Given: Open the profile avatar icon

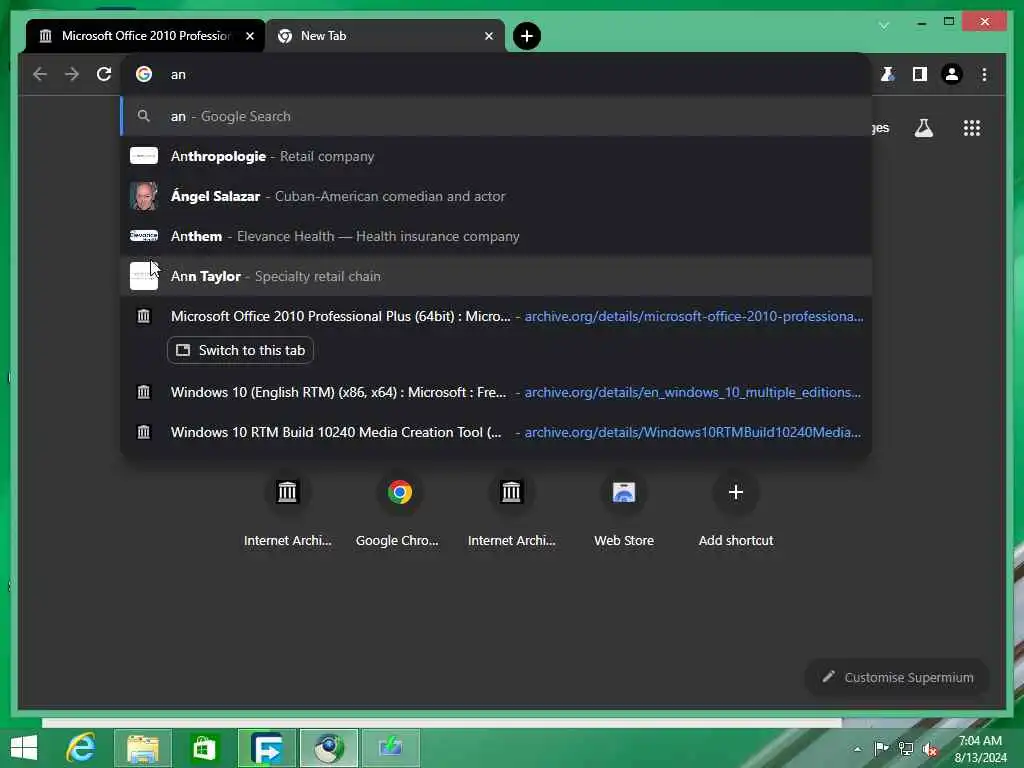Looking at the screenshot, I should pyautogui.click(x=952, y=74).
